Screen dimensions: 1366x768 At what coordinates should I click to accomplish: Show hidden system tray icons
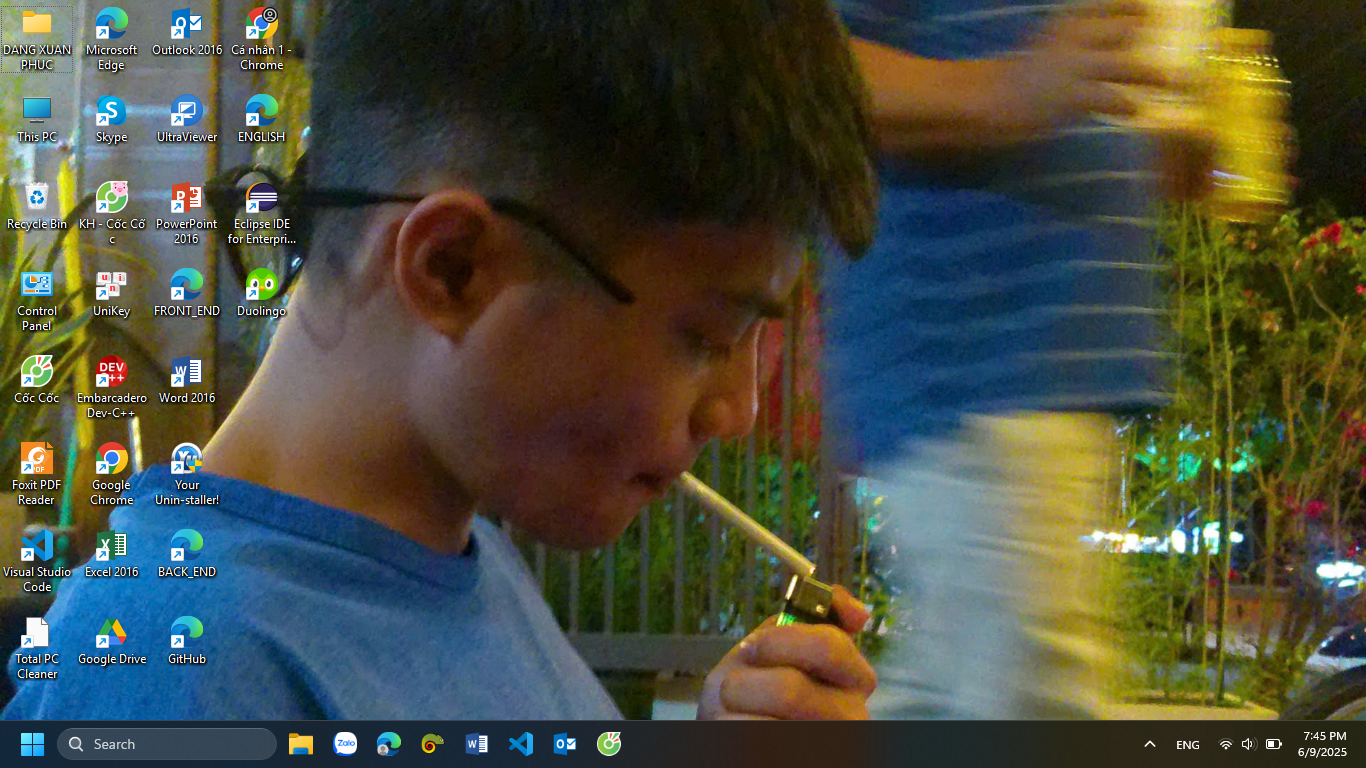(1150, 744)
